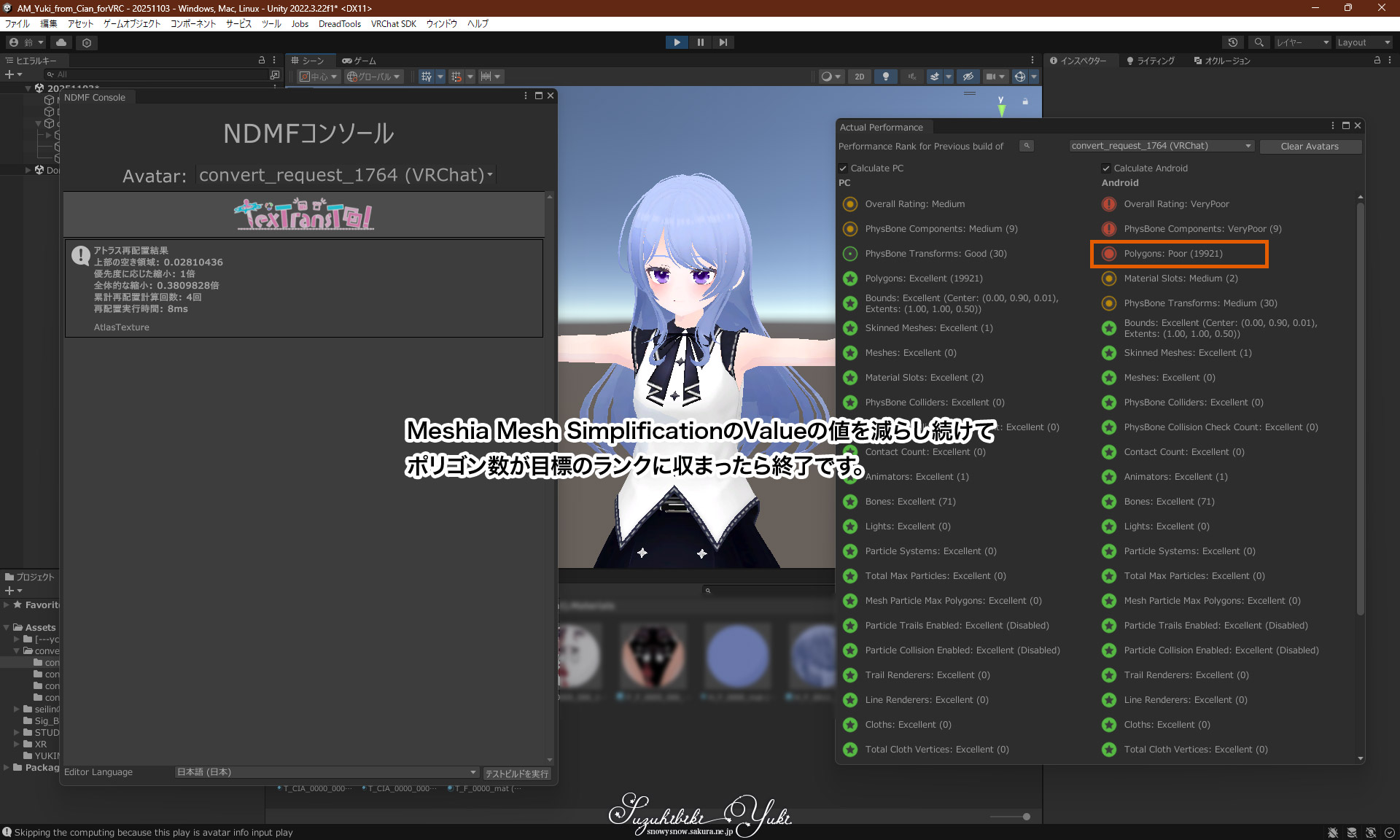Switch to the ライティング tab
The width and height of the screenshot is (1400, 840).
tap(1151, 61)
